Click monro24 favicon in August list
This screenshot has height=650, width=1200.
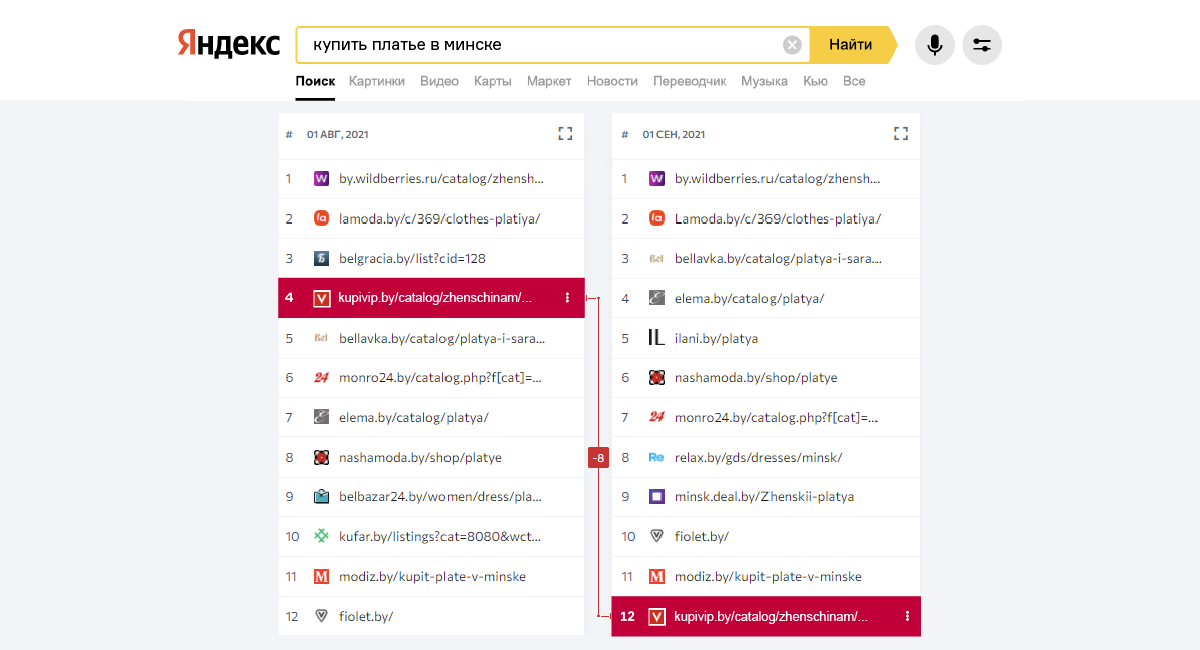(321, 378)
